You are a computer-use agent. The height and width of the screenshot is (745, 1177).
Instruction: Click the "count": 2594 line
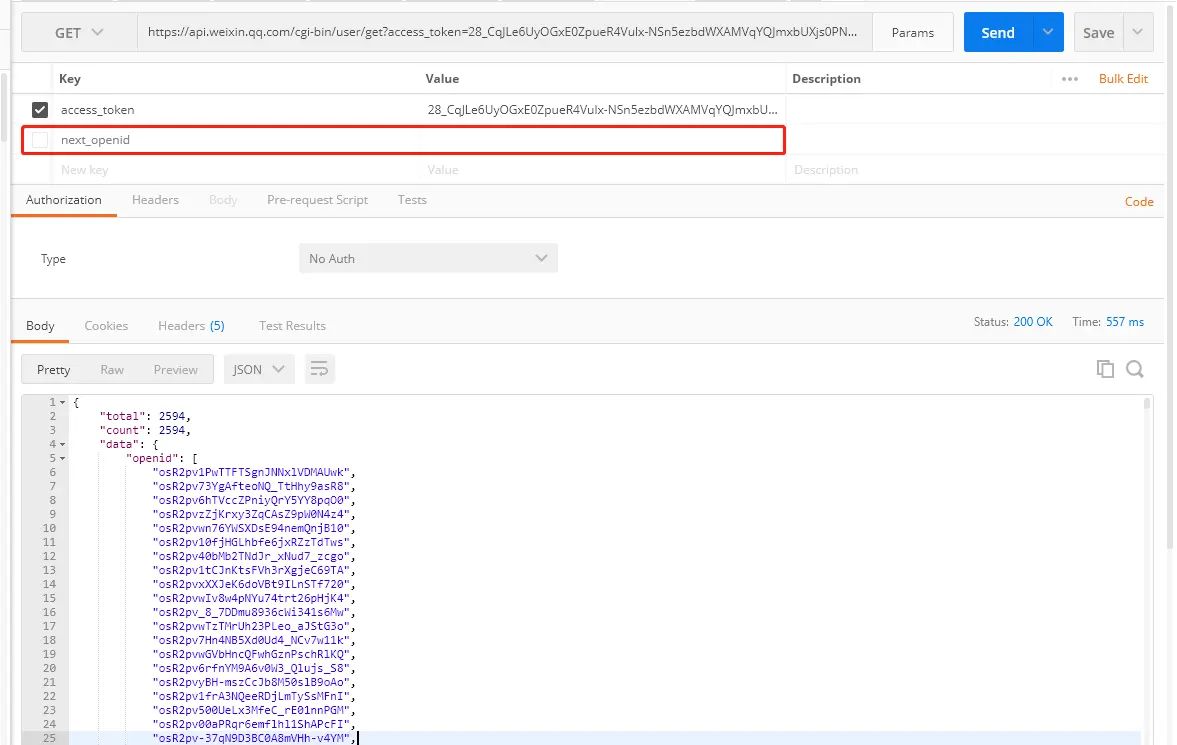(145, 430)
